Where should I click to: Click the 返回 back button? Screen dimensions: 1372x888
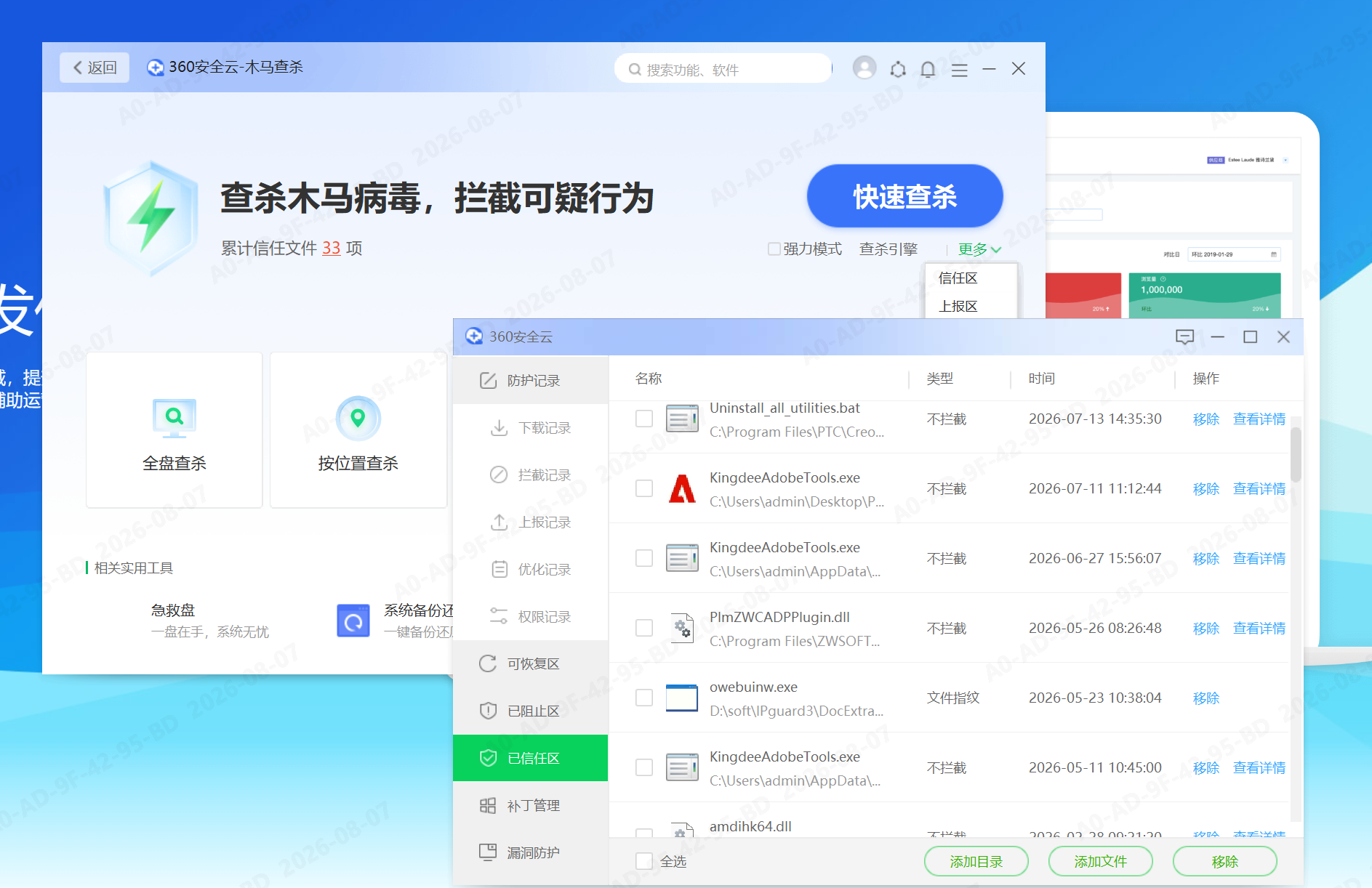click(x=95, y=68)
